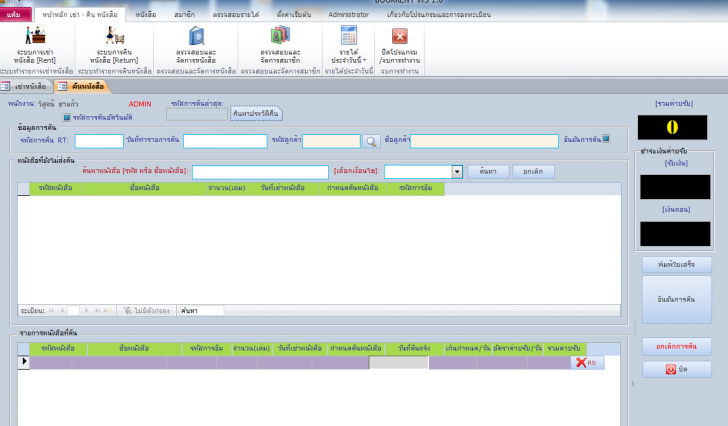The width and height of the screenshot is (728, 426).
Task: Click the red power icon close button
Action: pyautogui.click(x=676, y=369)
